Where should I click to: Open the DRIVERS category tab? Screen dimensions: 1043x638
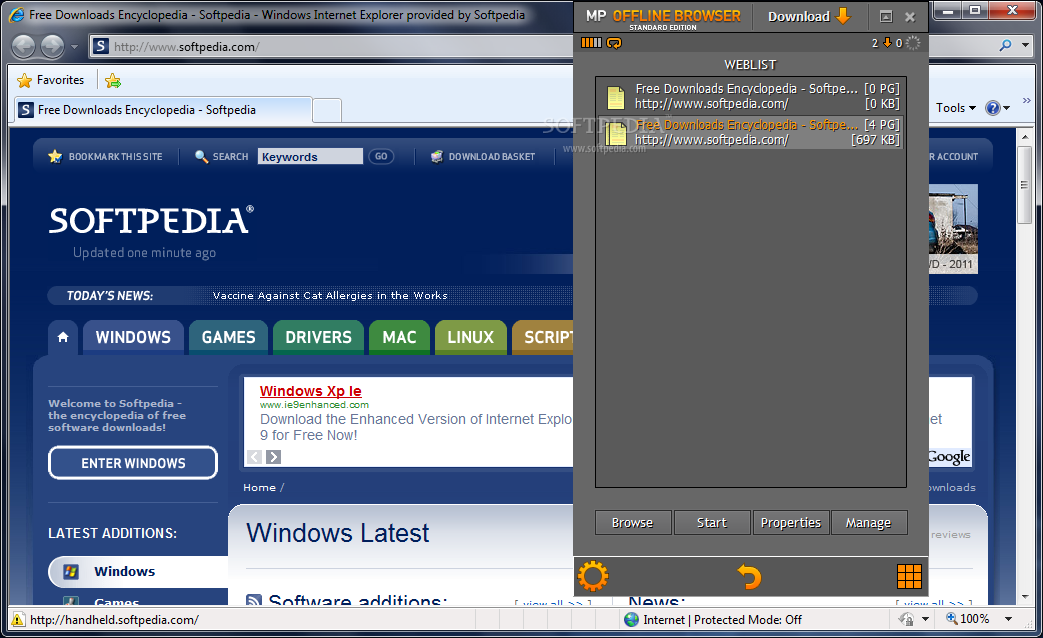tap(318, 337)
